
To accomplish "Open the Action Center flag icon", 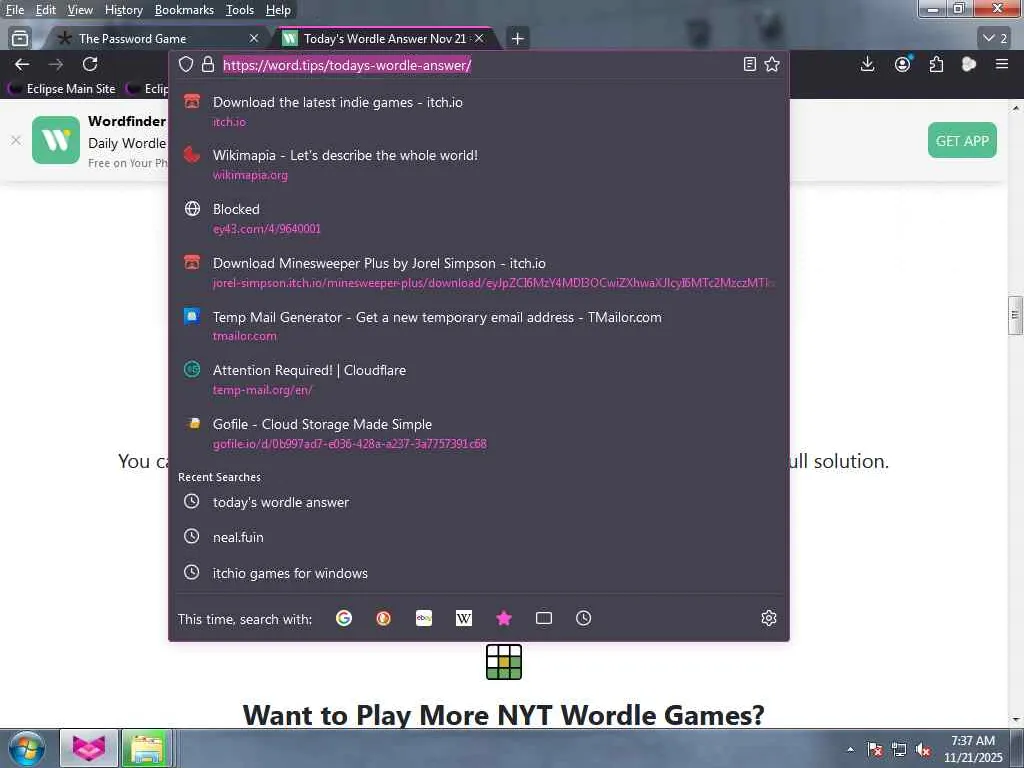I will (x=875, y=750).
